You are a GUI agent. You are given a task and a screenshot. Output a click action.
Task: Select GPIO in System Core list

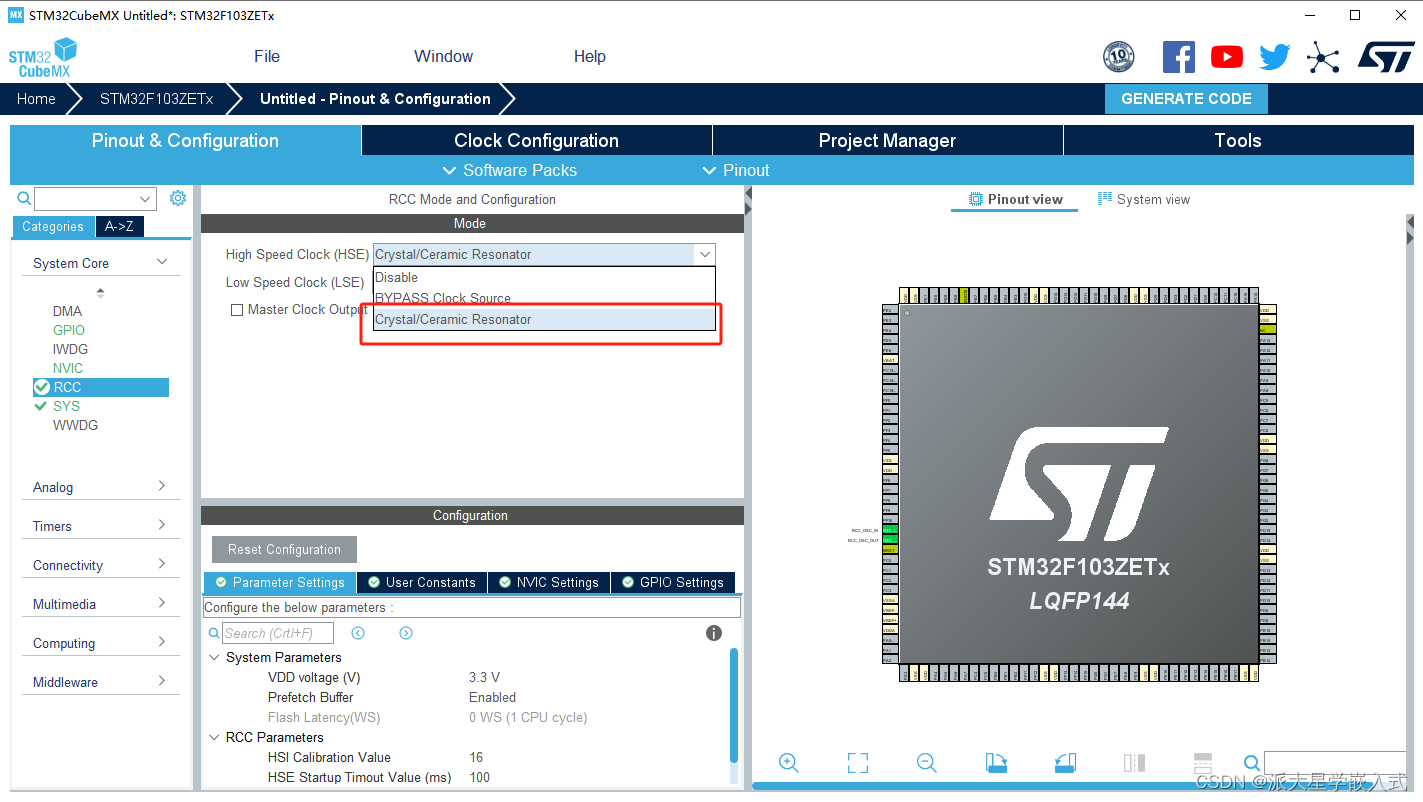pyautogui.click(x=69, y=330)
